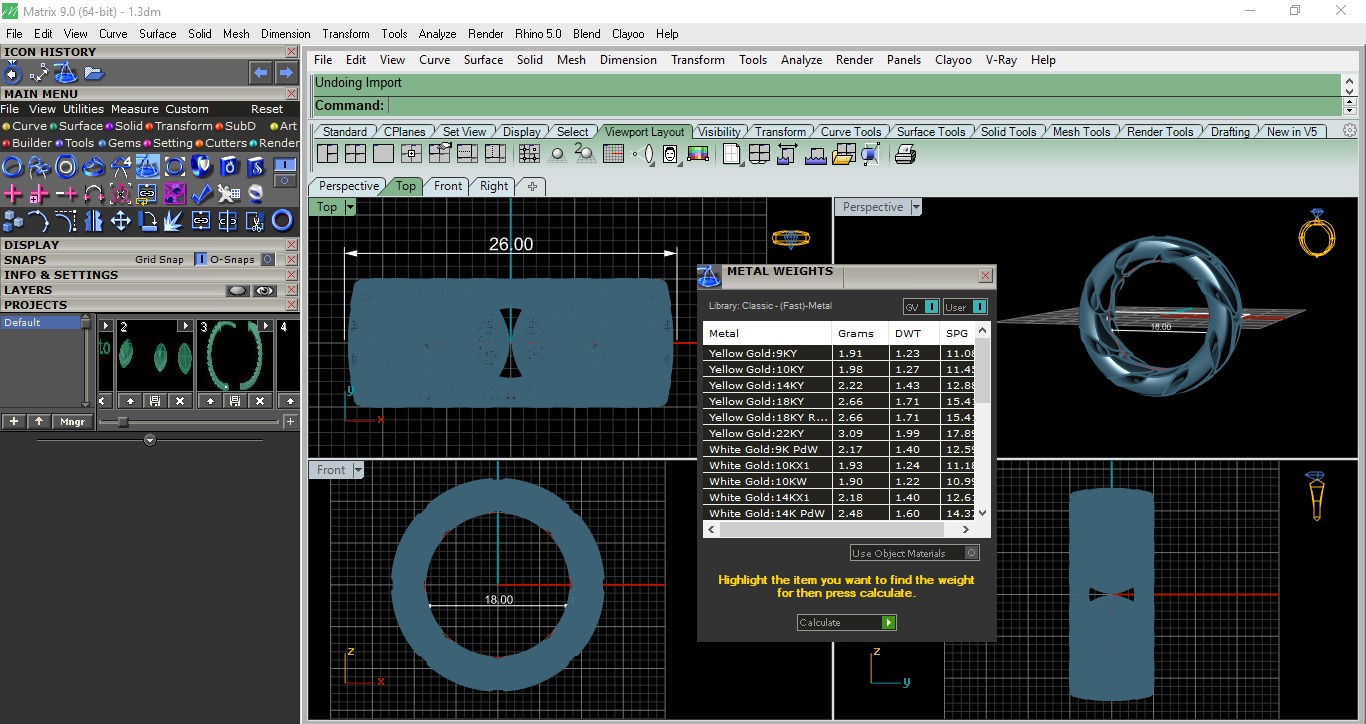Click the blue check mark icon
The image size is (1366, 724).
202,193
